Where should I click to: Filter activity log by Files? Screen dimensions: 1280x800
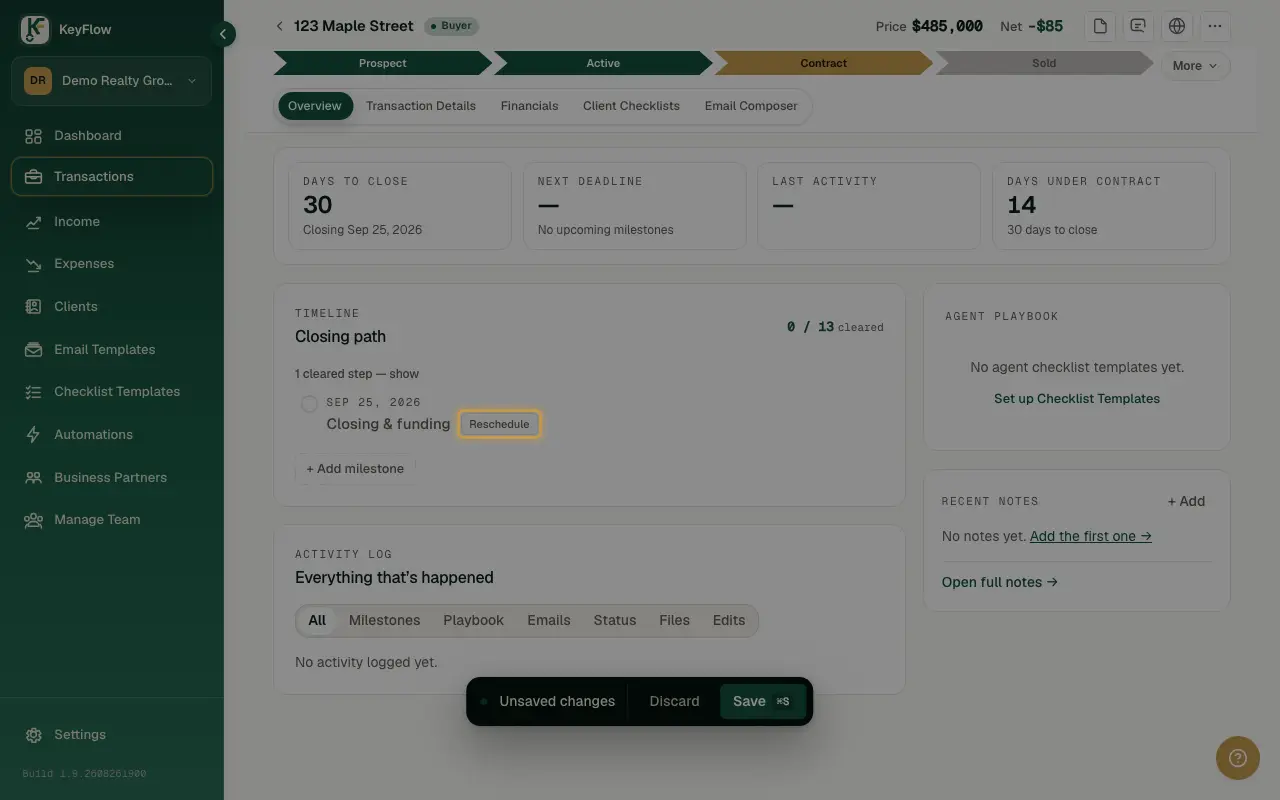tap(674, 621)
